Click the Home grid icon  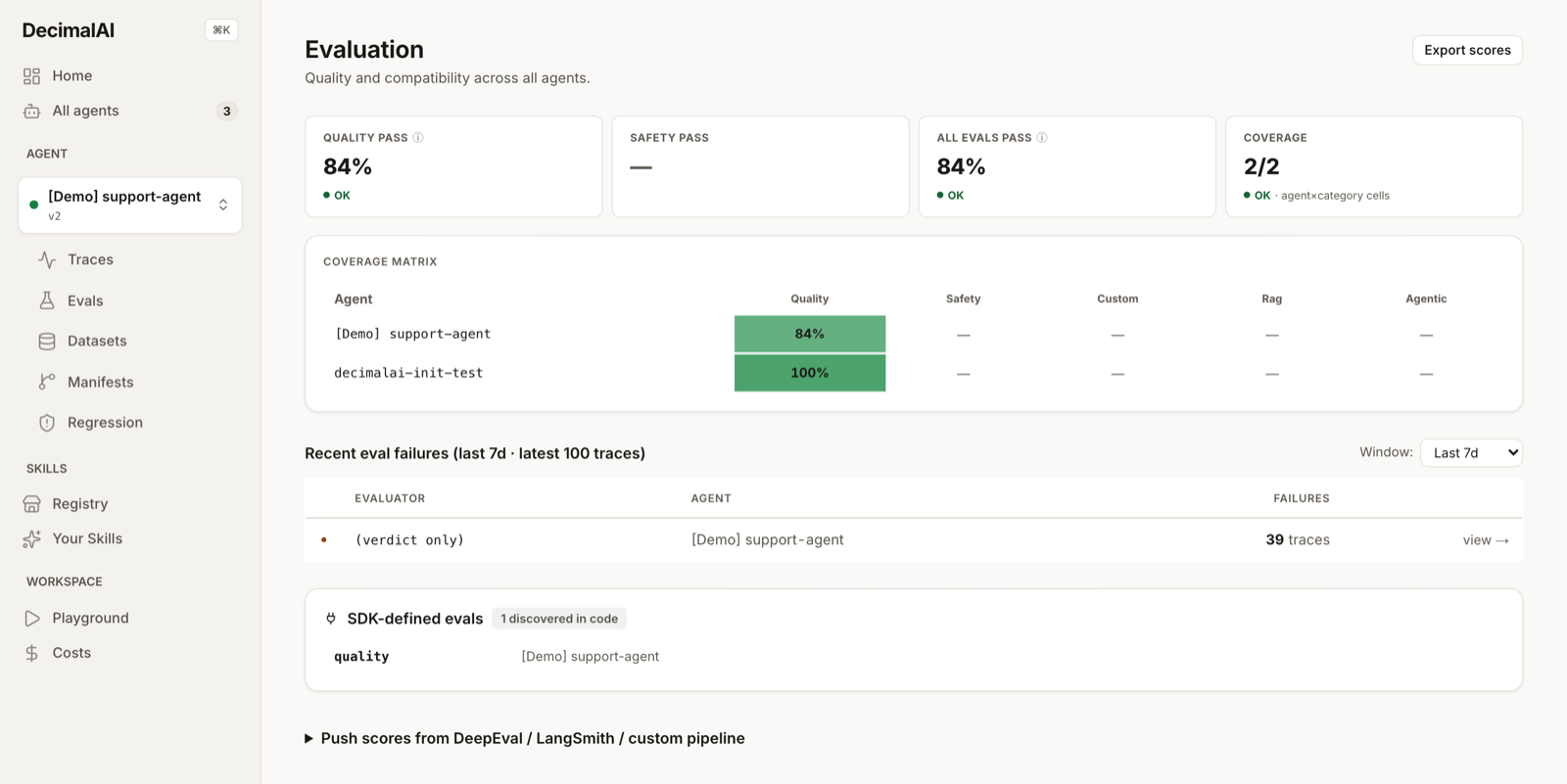click(31, 76)
